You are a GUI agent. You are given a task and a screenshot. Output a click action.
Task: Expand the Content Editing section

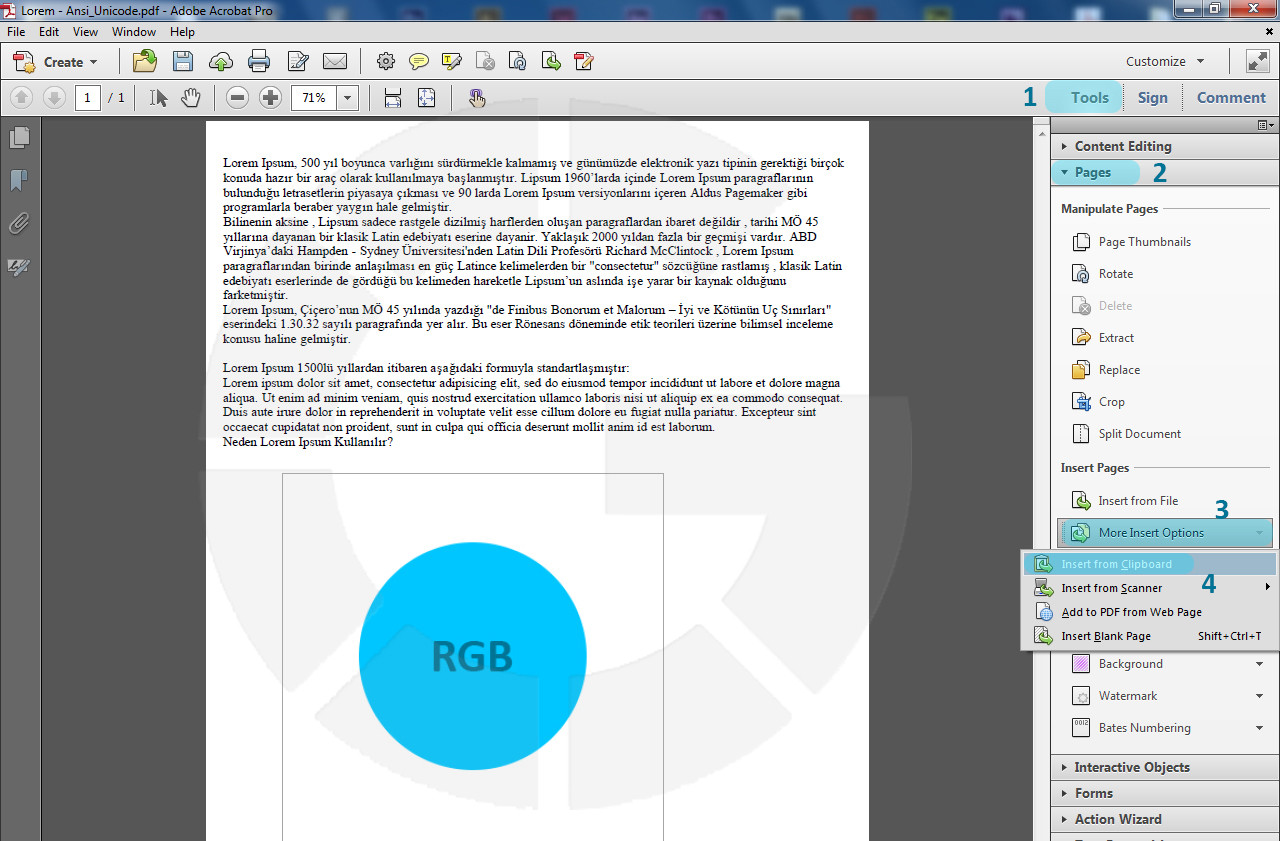[x=1165, y=146]
